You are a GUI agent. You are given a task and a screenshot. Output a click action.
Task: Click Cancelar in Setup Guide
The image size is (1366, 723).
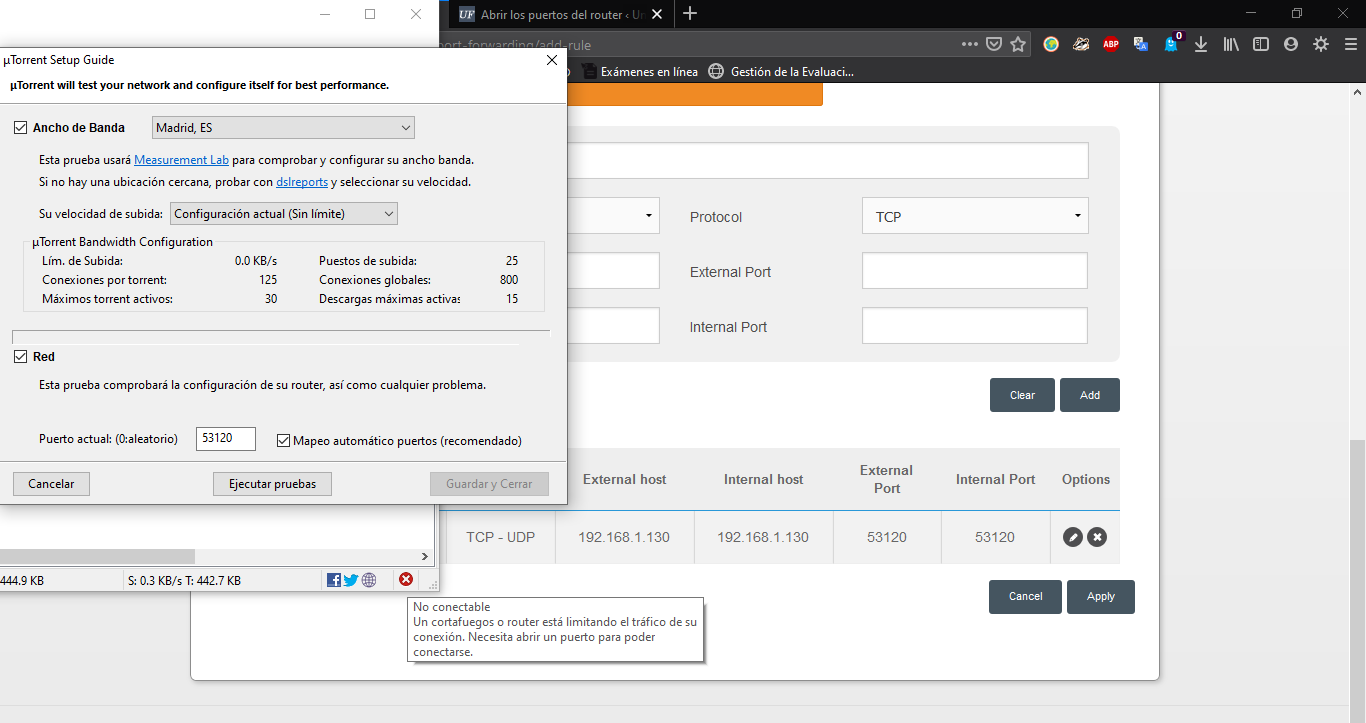pos(51,484)
